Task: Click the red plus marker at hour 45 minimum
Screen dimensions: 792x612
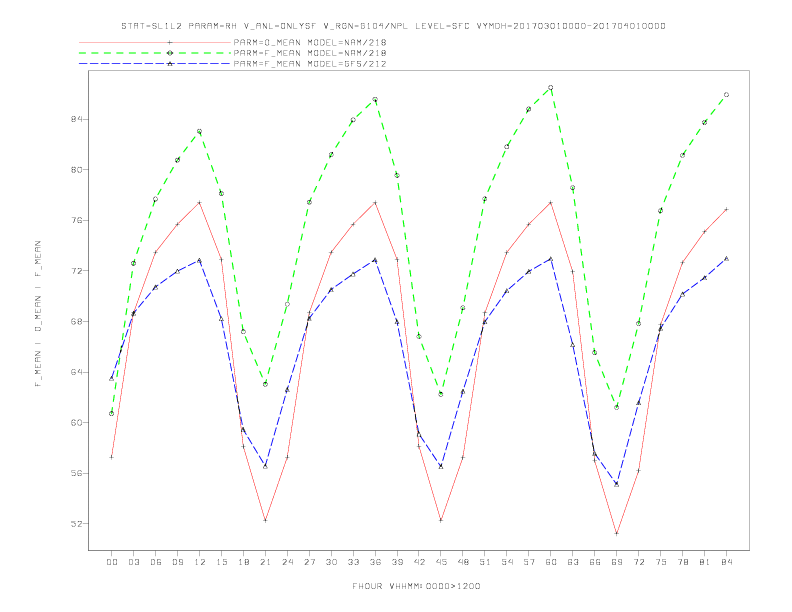Action: click(441, 520)
